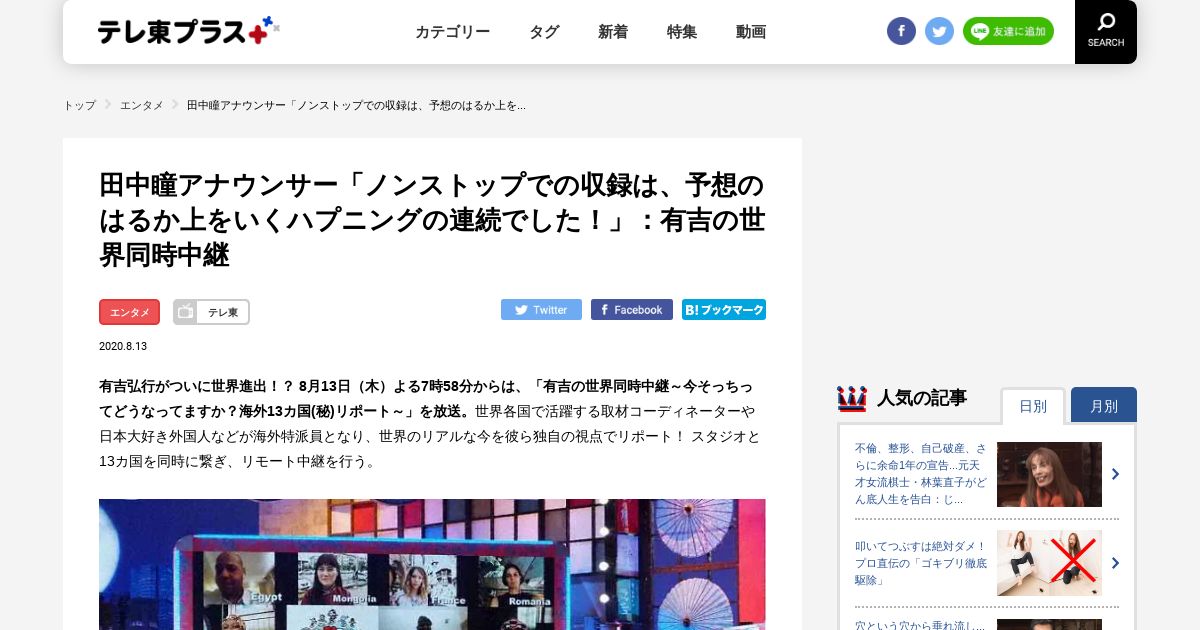Open the Twitter round icon in header
The width and height of the screenshot is (1200, 630).
tap(939, 31)
